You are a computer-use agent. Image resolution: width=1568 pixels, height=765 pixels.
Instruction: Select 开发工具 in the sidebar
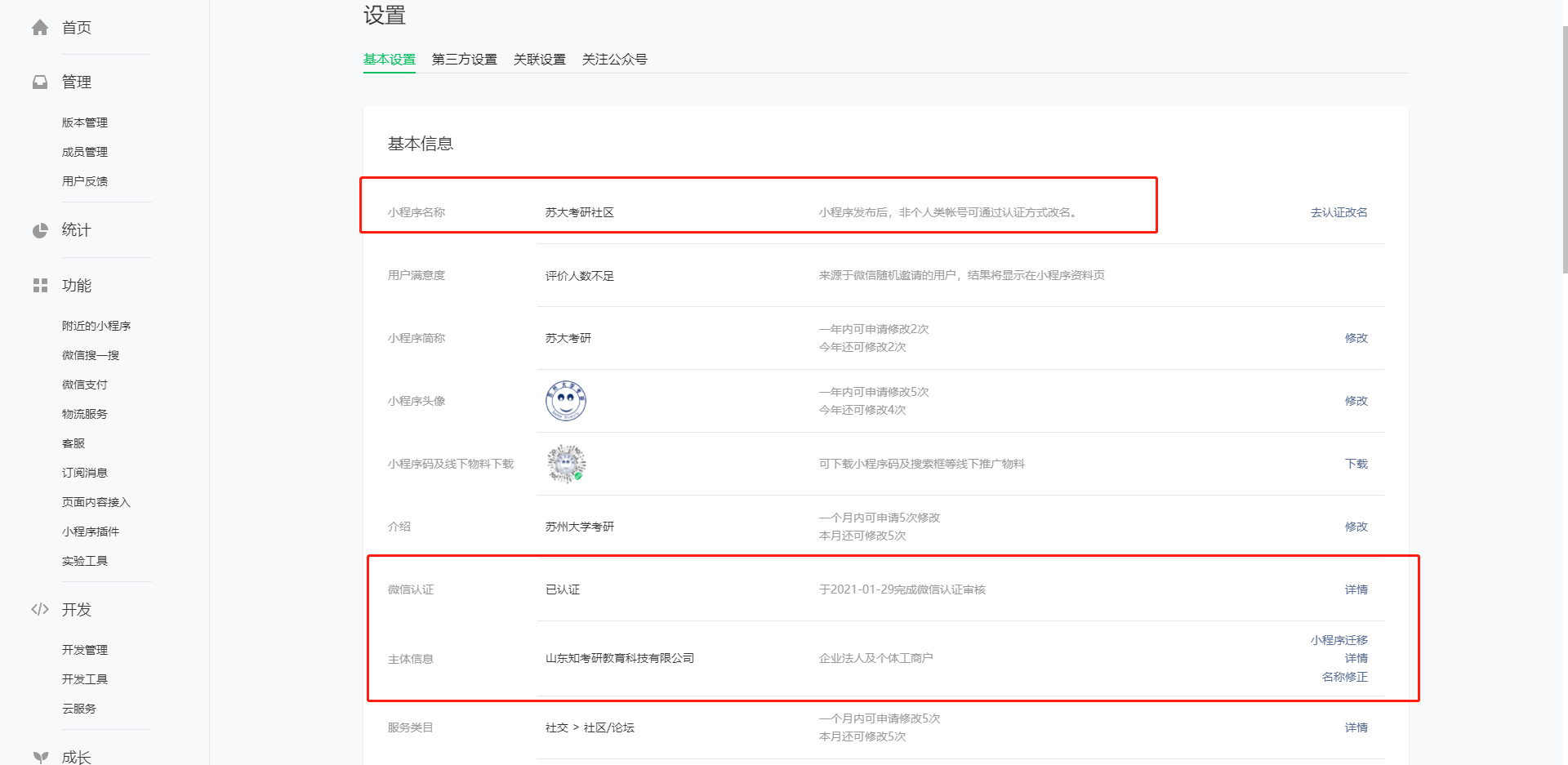[85, 679]
